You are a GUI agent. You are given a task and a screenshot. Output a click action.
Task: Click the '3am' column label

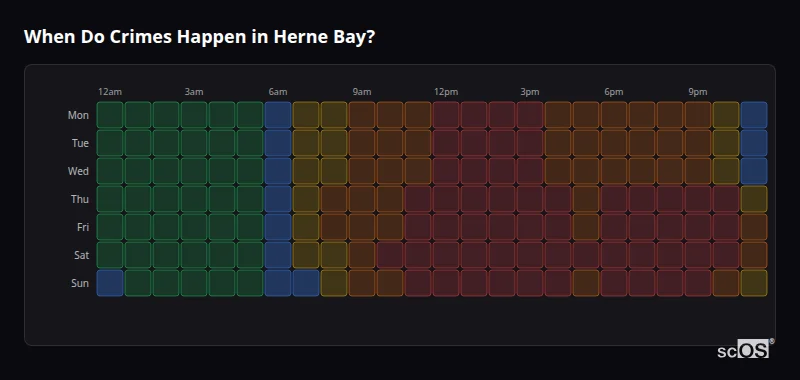pos(194,92)
